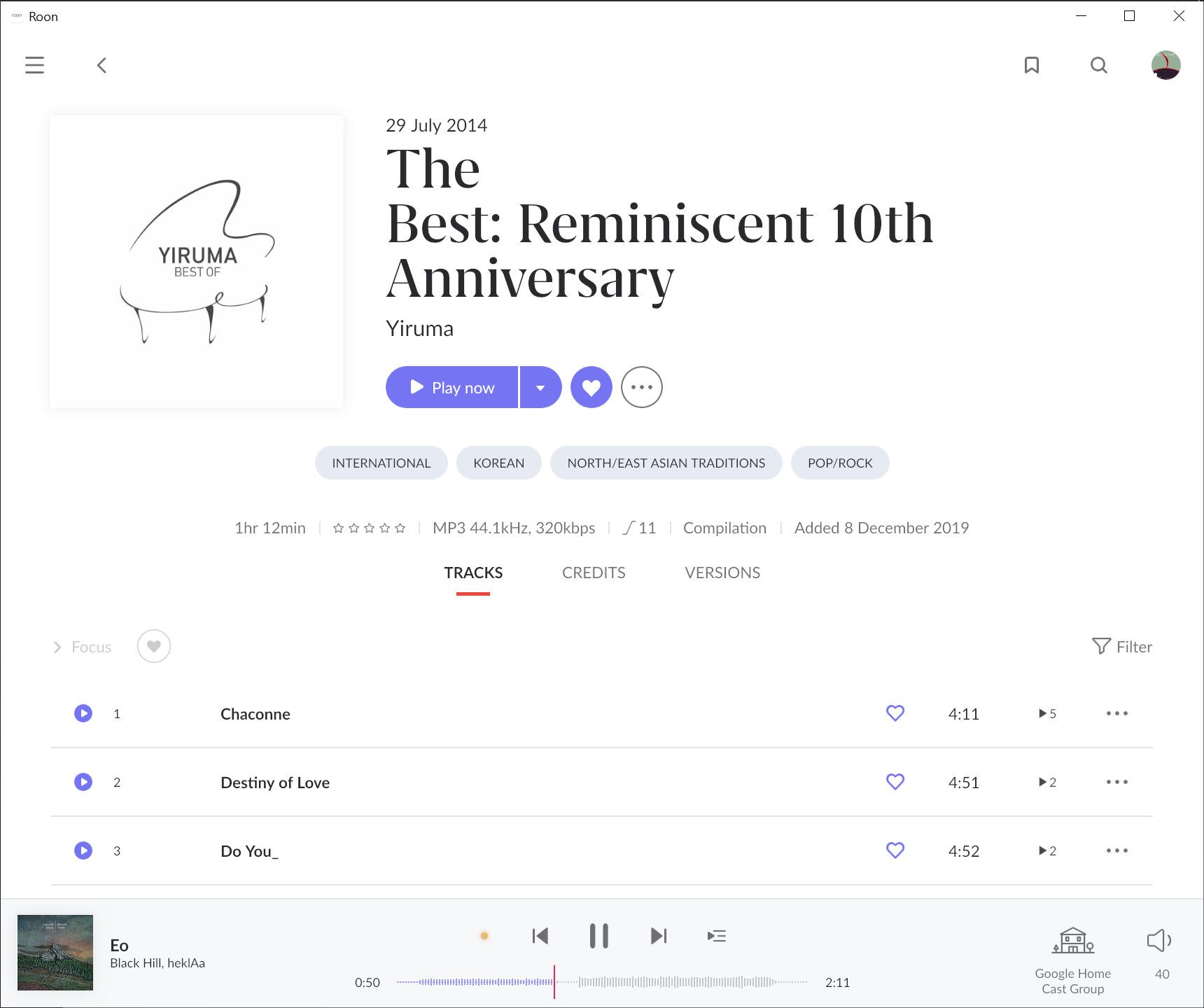Click the MP3 44.1kHz signal format text
The height and width of the screenshot is (1008, 1204).
pos(514,528)
